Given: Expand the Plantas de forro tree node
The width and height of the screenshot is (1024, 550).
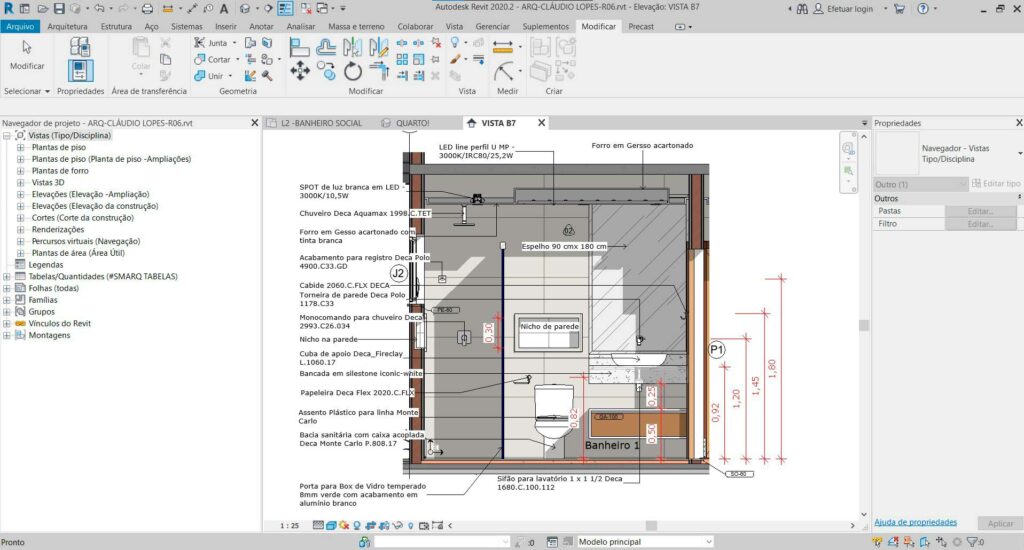Looking at the screenshot, I should coord(20,171).
